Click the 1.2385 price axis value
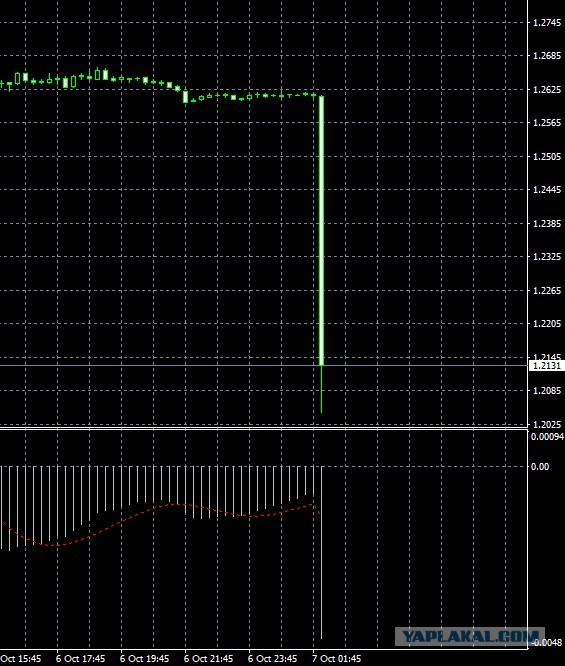 (547, 223)
